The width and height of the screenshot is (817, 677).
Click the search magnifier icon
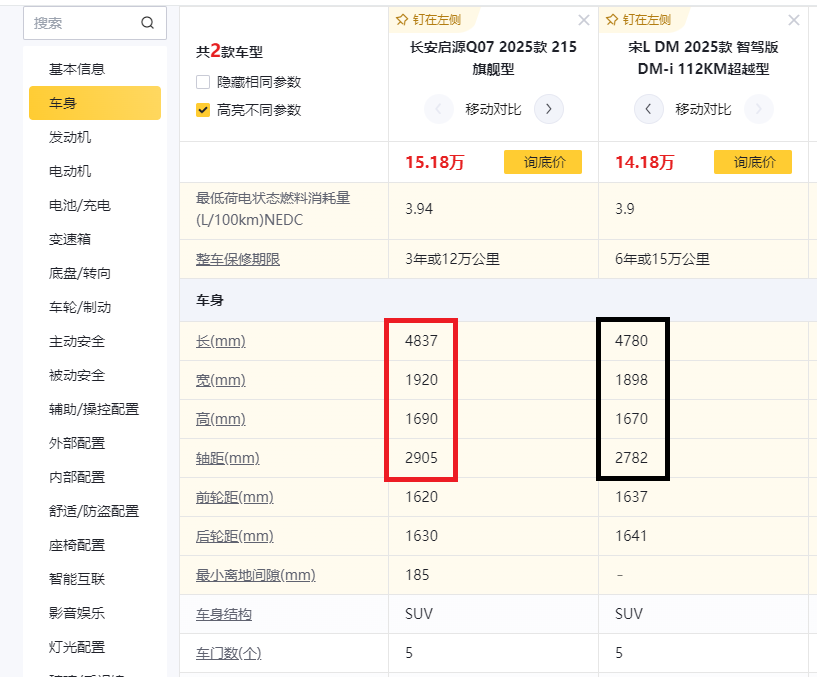(x=147, y=23)
